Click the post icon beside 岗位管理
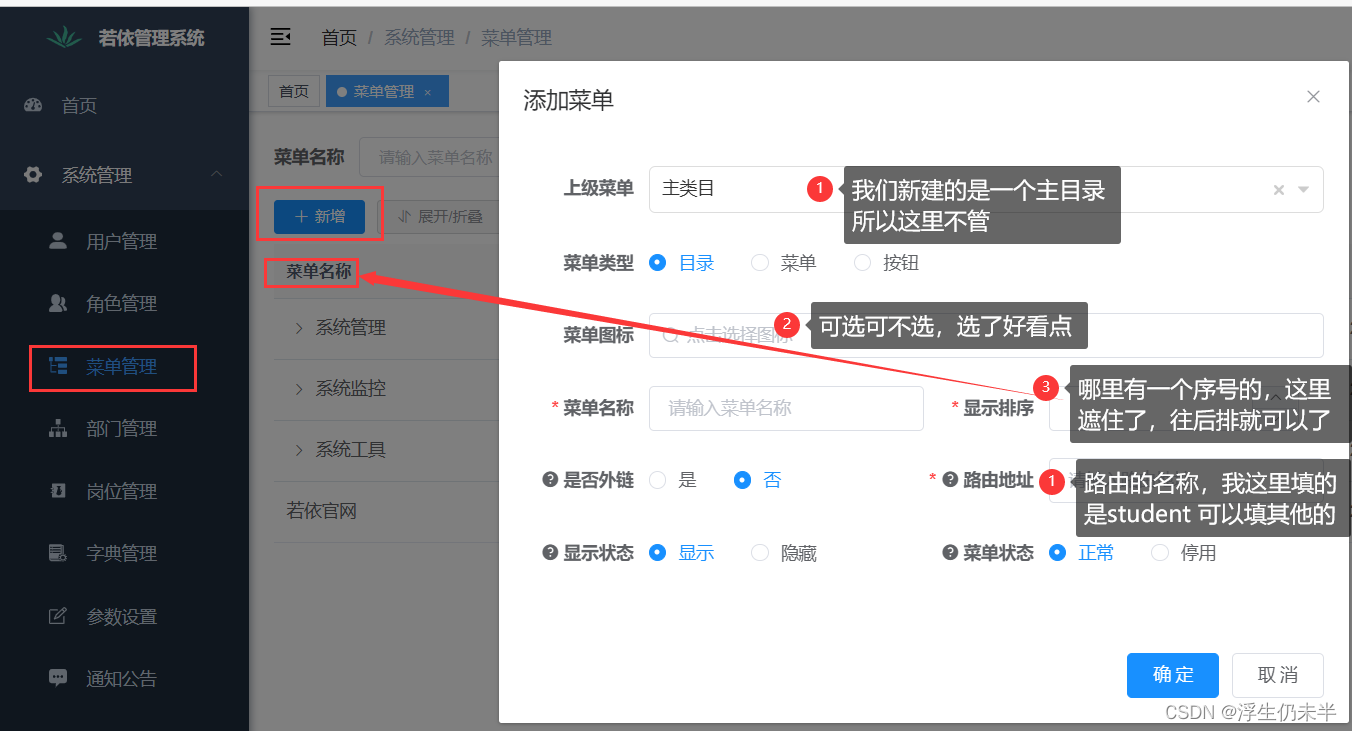 (58, 491)
